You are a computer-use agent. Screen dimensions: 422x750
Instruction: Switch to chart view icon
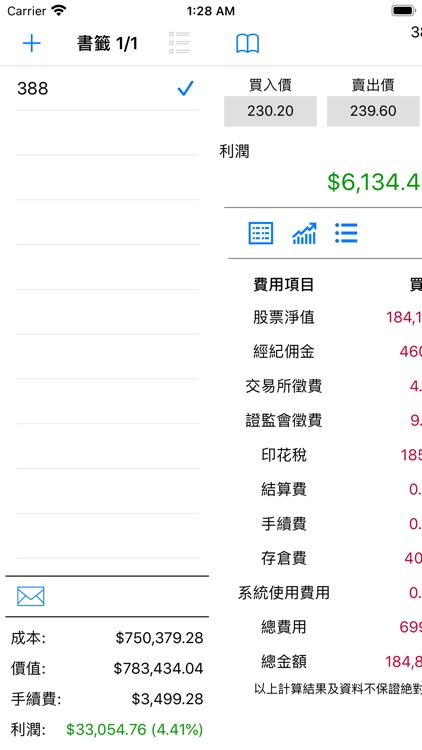(x=304, y=233)
